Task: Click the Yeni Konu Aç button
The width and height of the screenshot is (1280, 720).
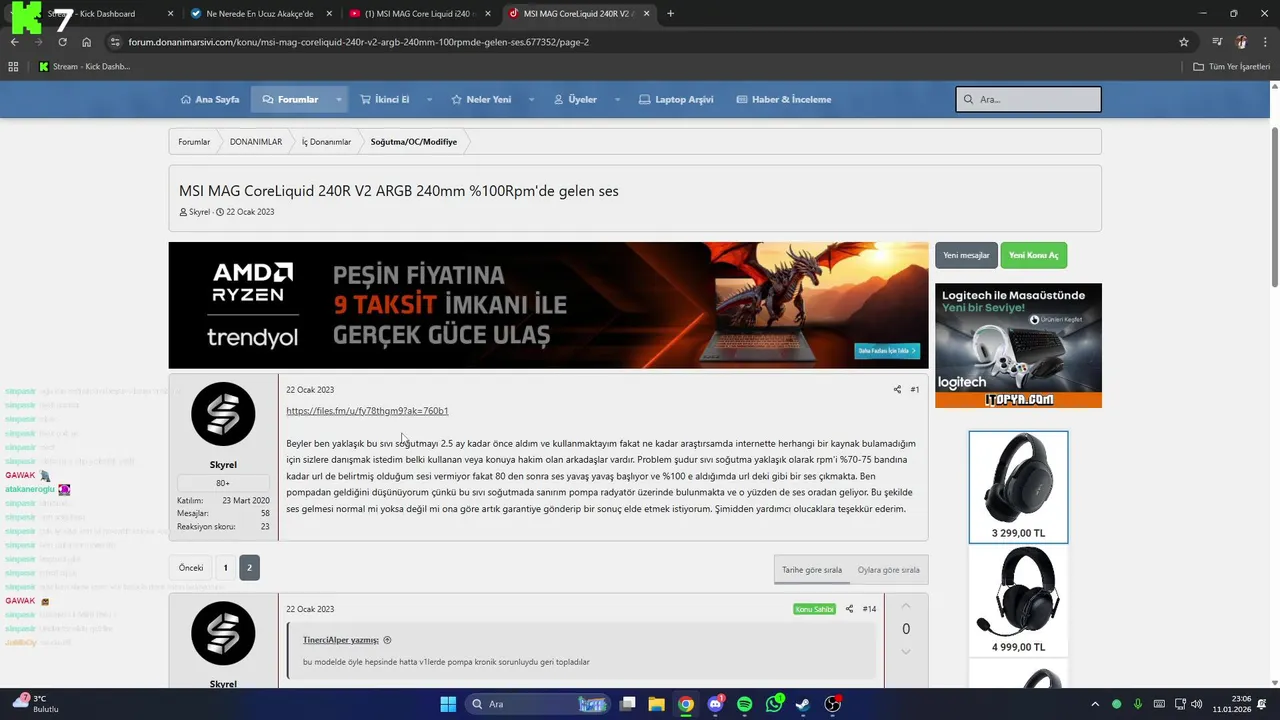Action: coord(1034,256)
